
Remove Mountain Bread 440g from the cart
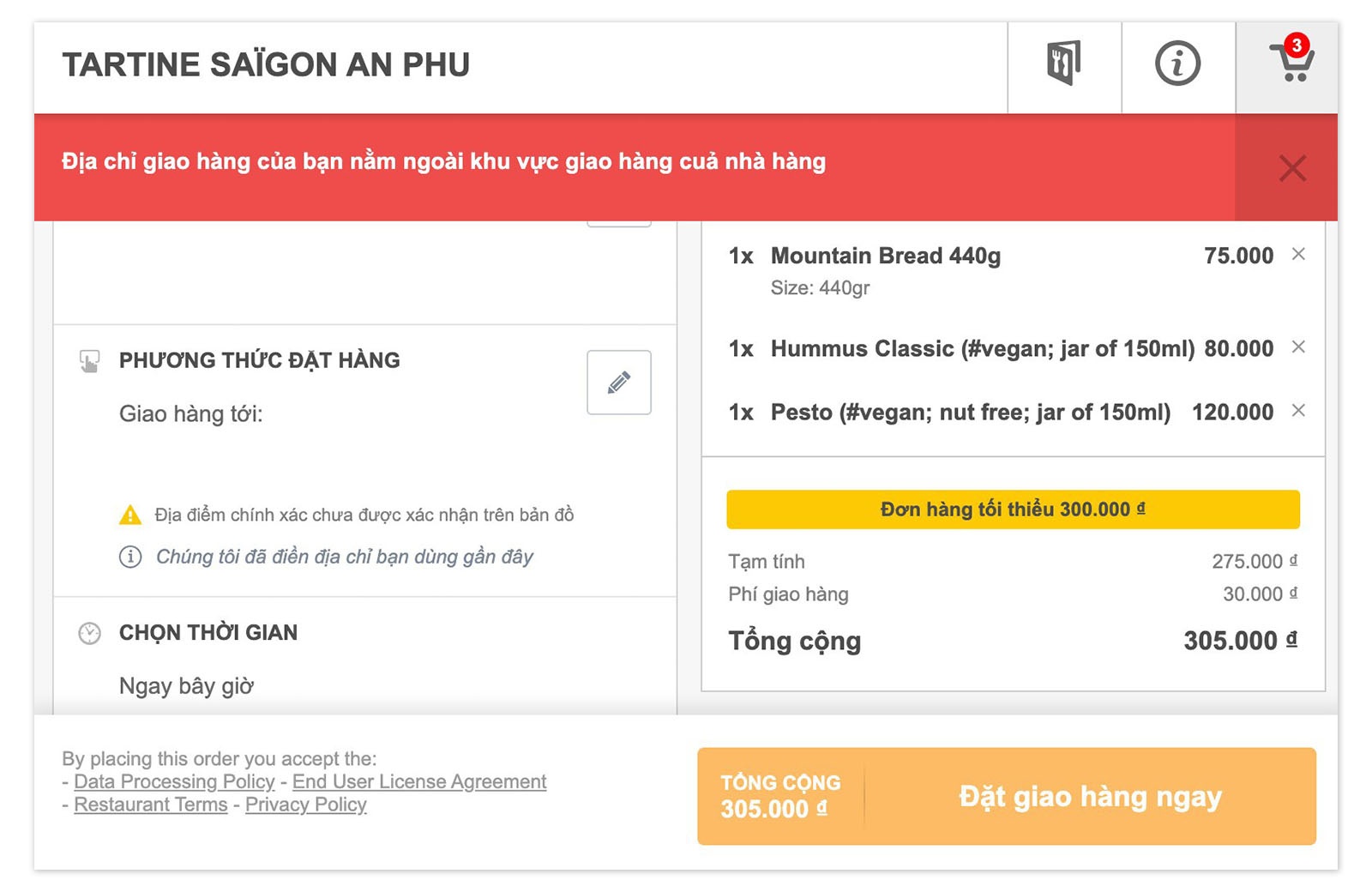coord(1298,254)
